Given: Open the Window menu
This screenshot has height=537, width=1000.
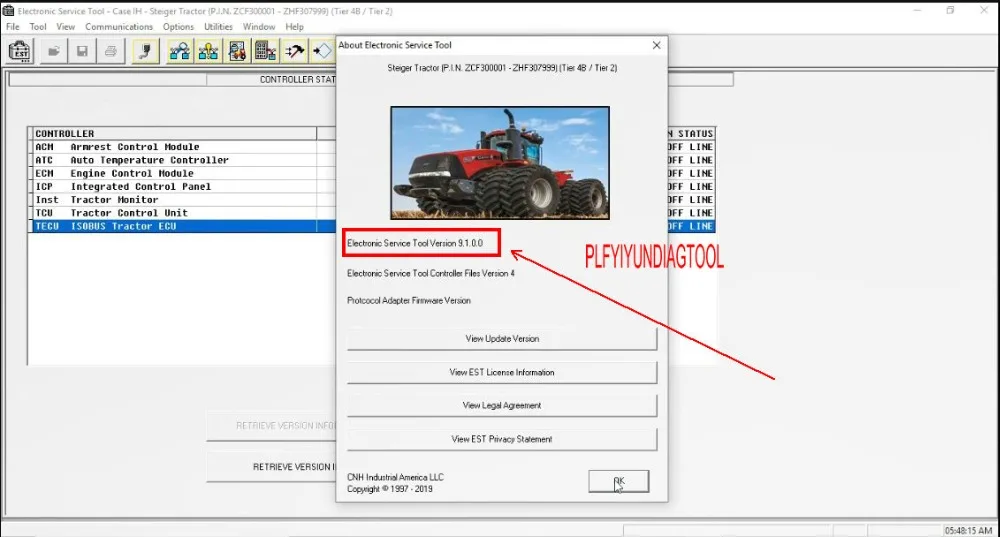Looking at the screenshot, I should [x=258, y=27].
